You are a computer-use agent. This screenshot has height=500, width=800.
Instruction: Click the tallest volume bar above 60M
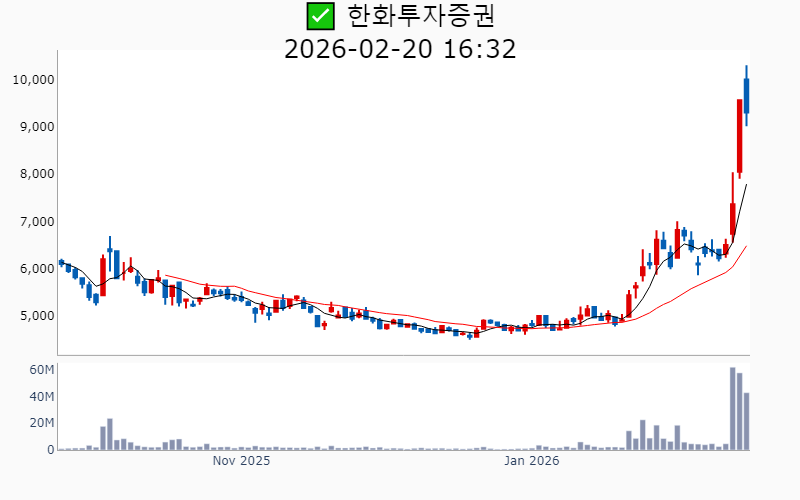click(x=733, y=408)
